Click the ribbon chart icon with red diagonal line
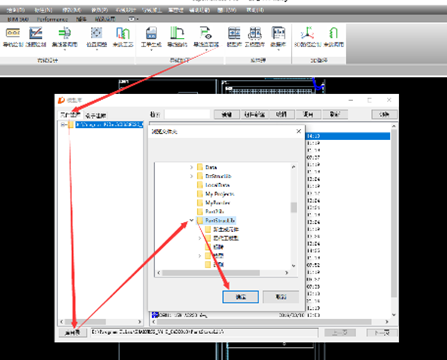The image size is (447, 360). tap(36, 33)
